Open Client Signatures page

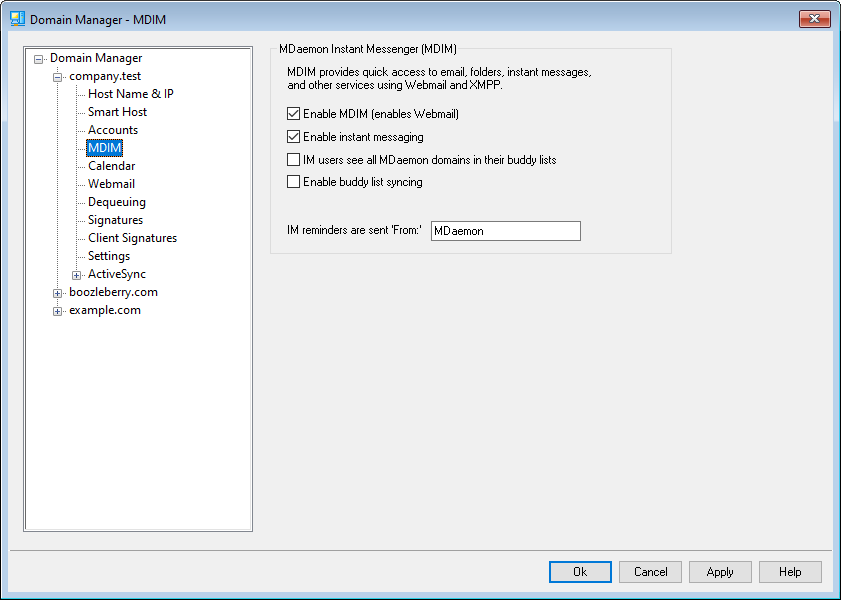(132, 238)
